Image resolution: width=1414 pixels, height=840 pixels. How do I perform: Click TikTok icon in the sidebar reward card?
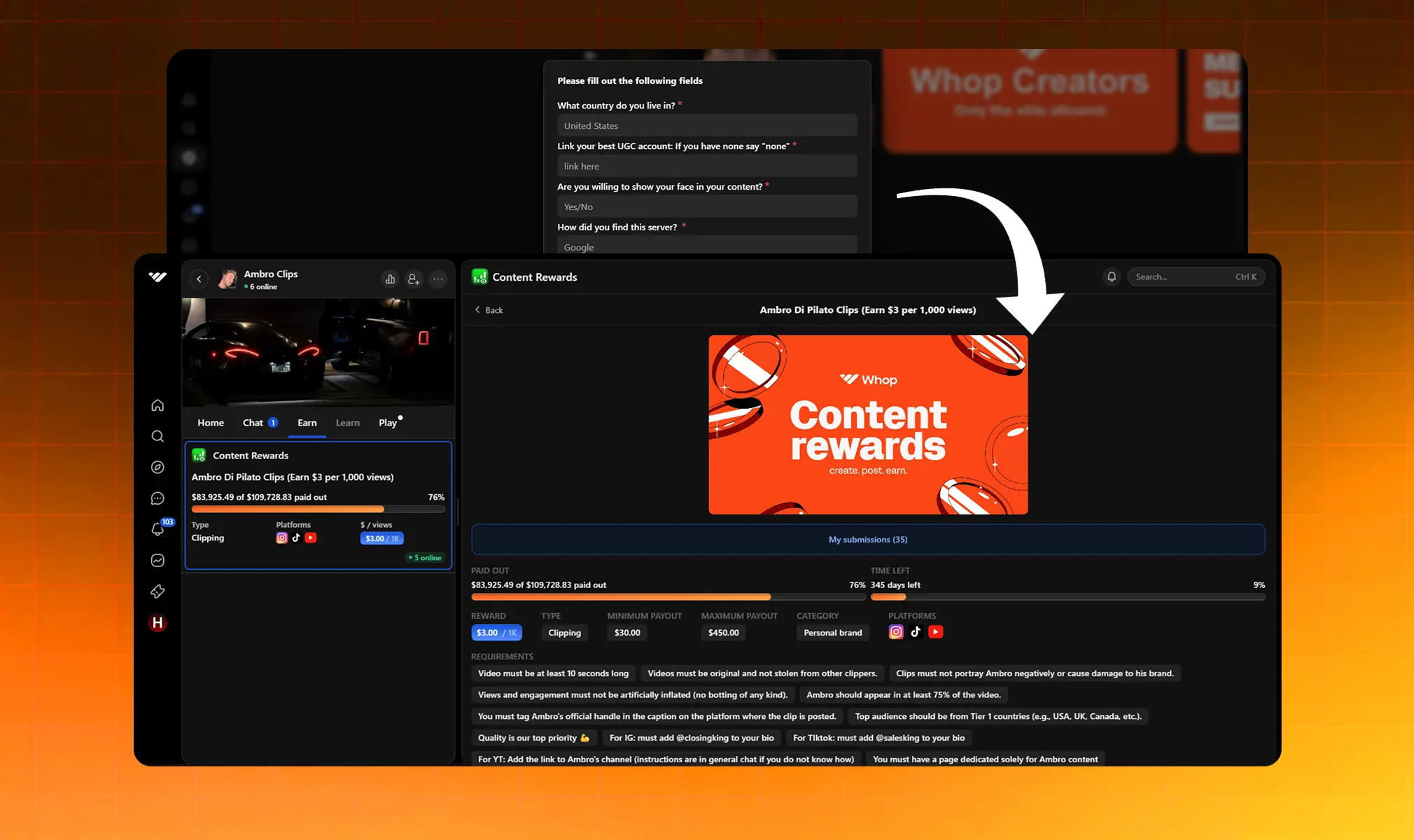pyautogui.click(x=296, y=538)
